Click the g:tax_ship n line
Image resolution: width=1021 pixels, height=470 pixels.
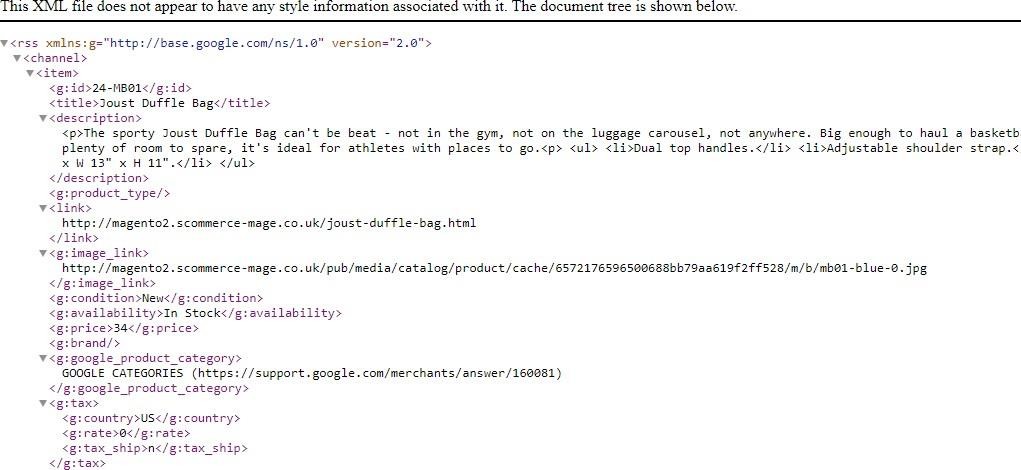155,449
